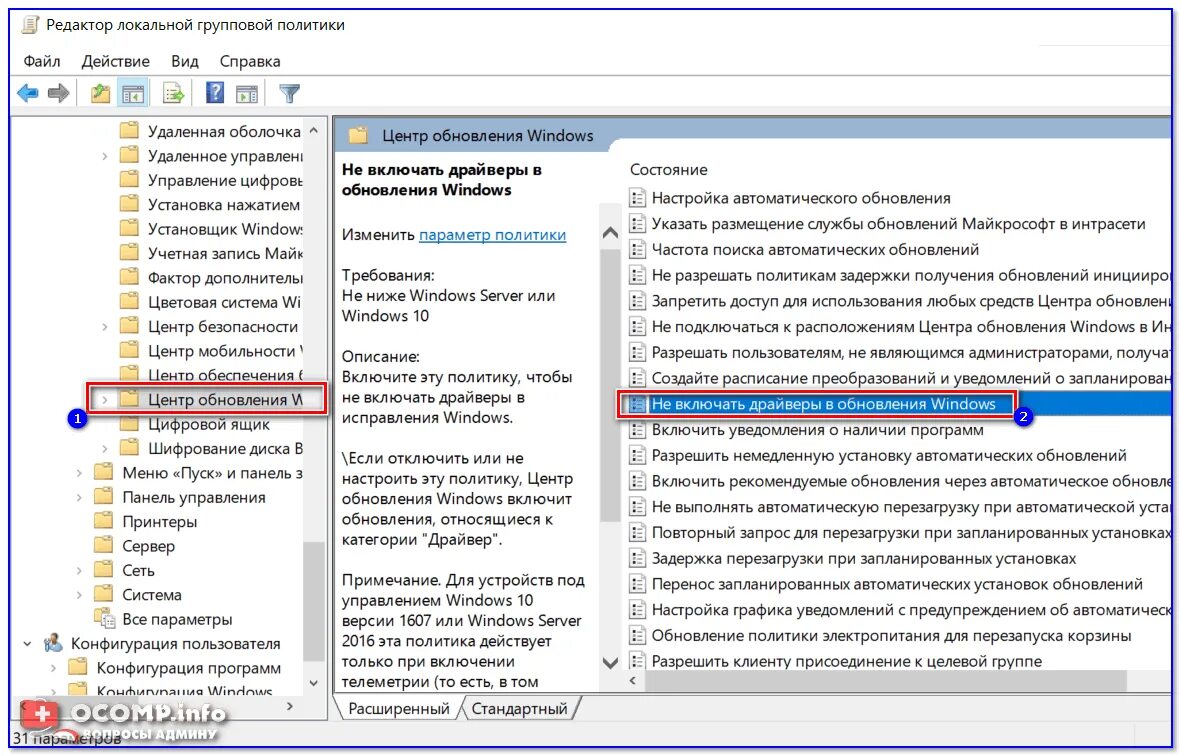Screen dimensions: 1181x756
Task: Click the folder icon of Цифровой ящик
Action: [130, 424]
